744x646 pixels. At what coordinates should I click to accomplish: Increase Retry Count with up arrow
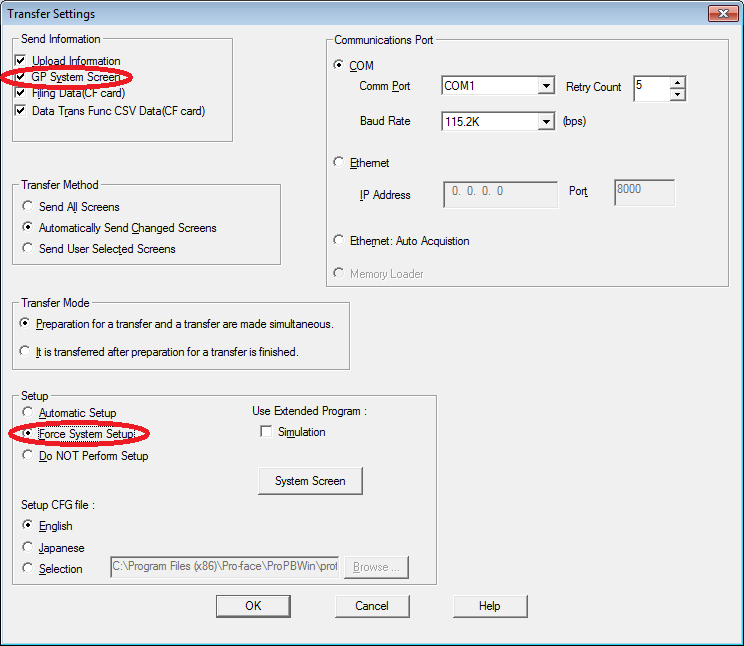coord(678,82)
